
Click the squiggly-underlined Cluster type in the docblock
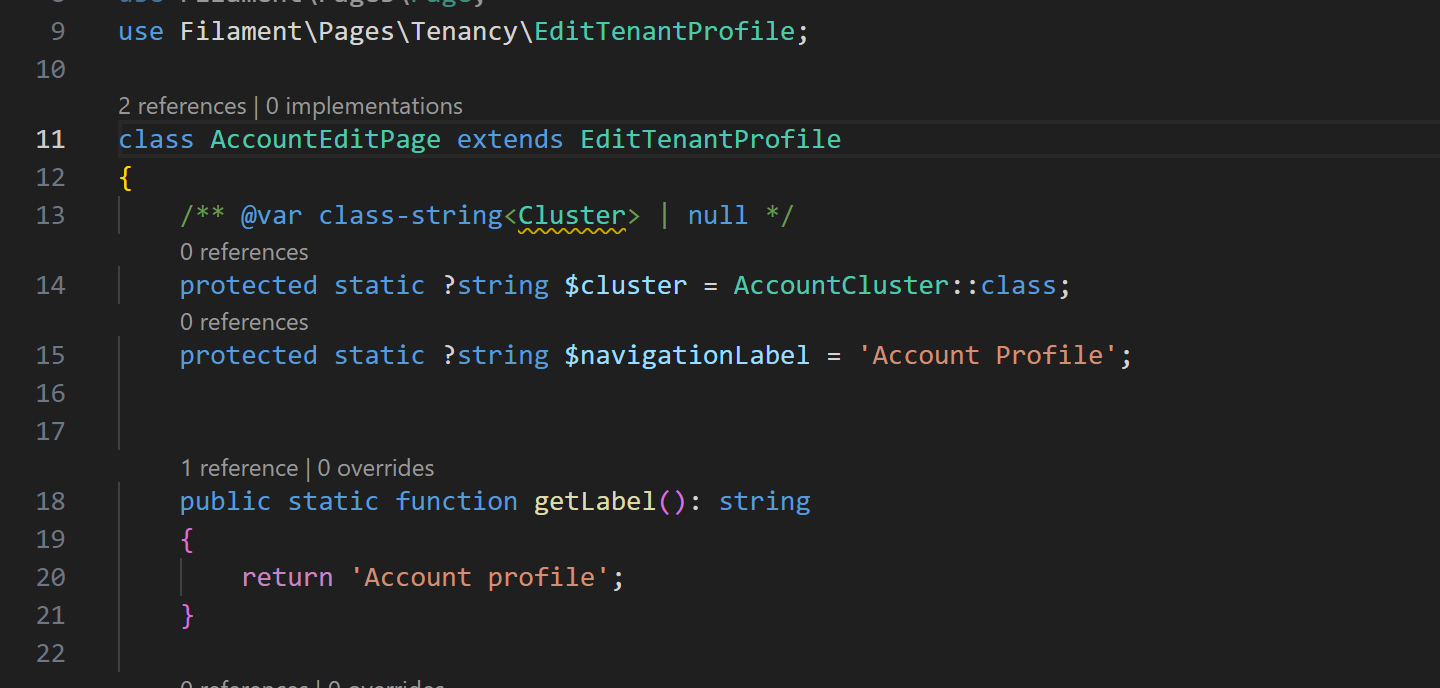click(x=571, y=216)
